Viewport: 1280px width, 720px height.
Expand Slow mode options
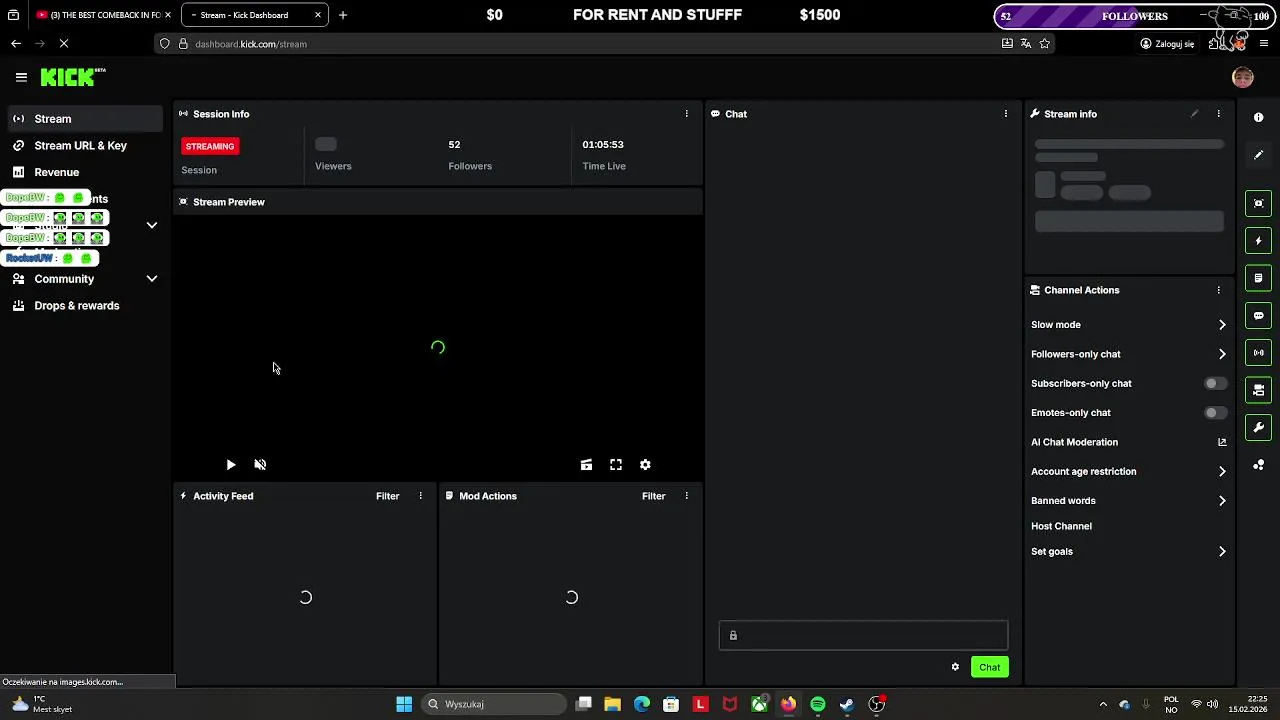click(1128, 325)
